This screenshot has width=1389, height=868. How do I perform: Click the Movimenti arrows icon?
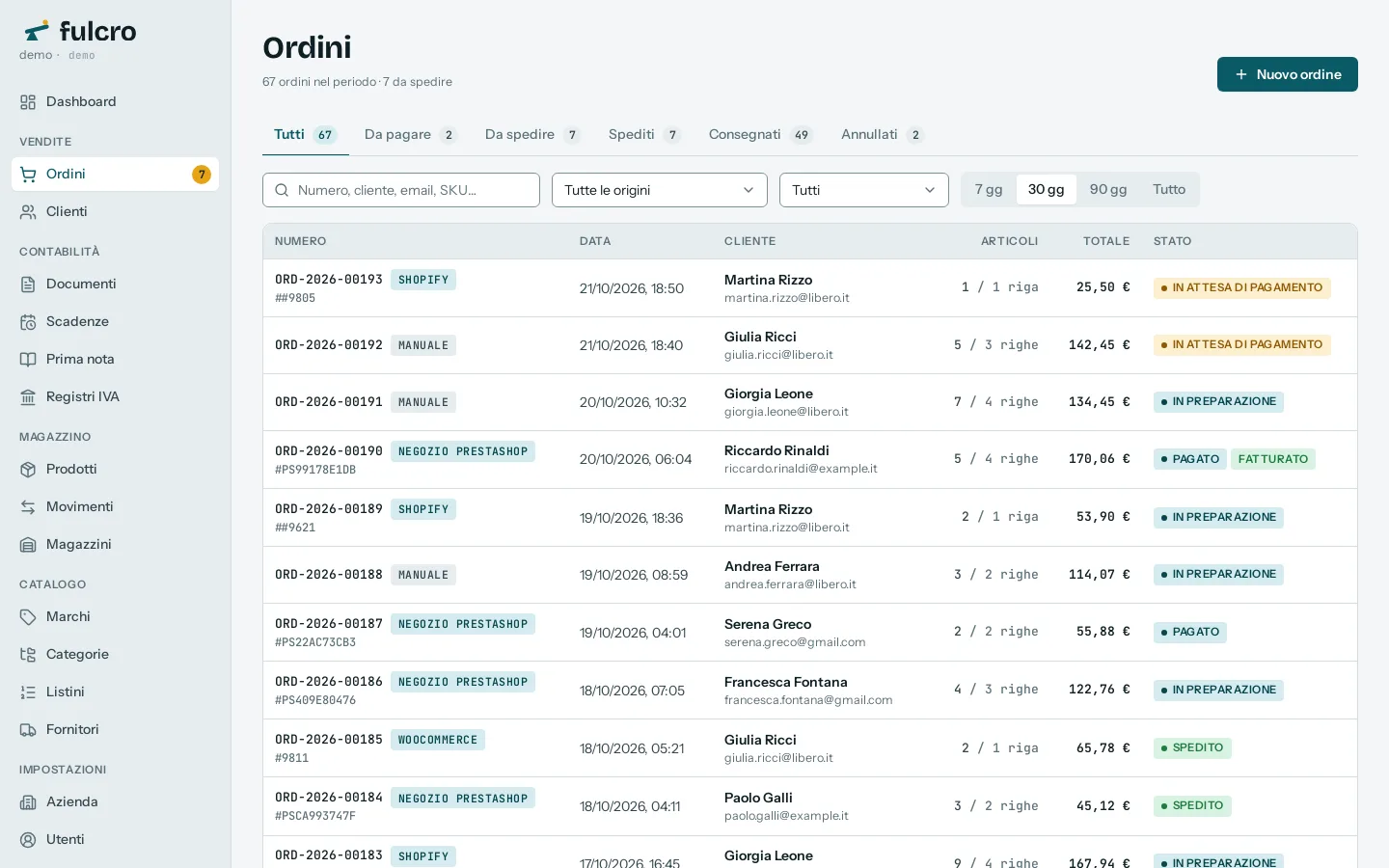click(28, 507)
